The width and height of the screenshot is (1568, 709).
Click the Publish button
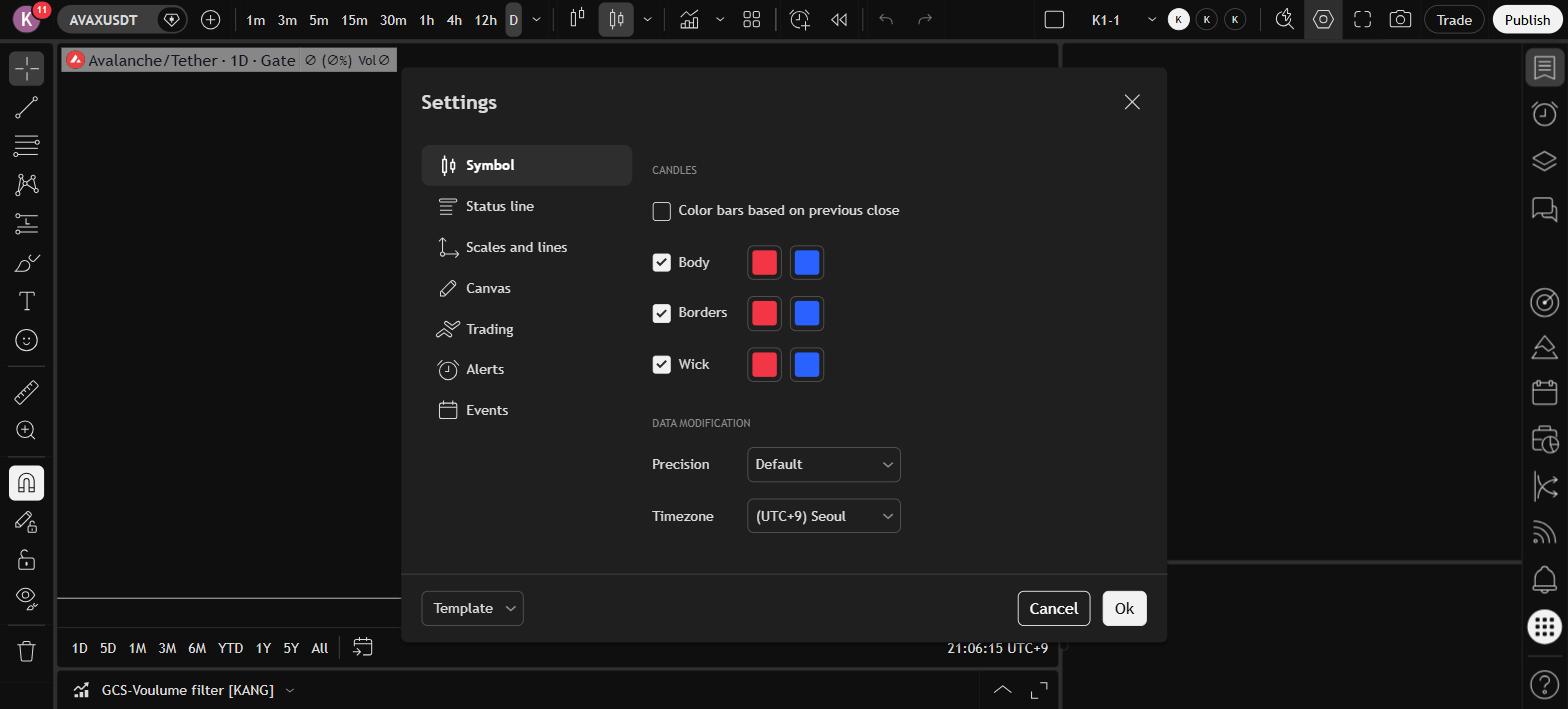[x=1527, y=19]
